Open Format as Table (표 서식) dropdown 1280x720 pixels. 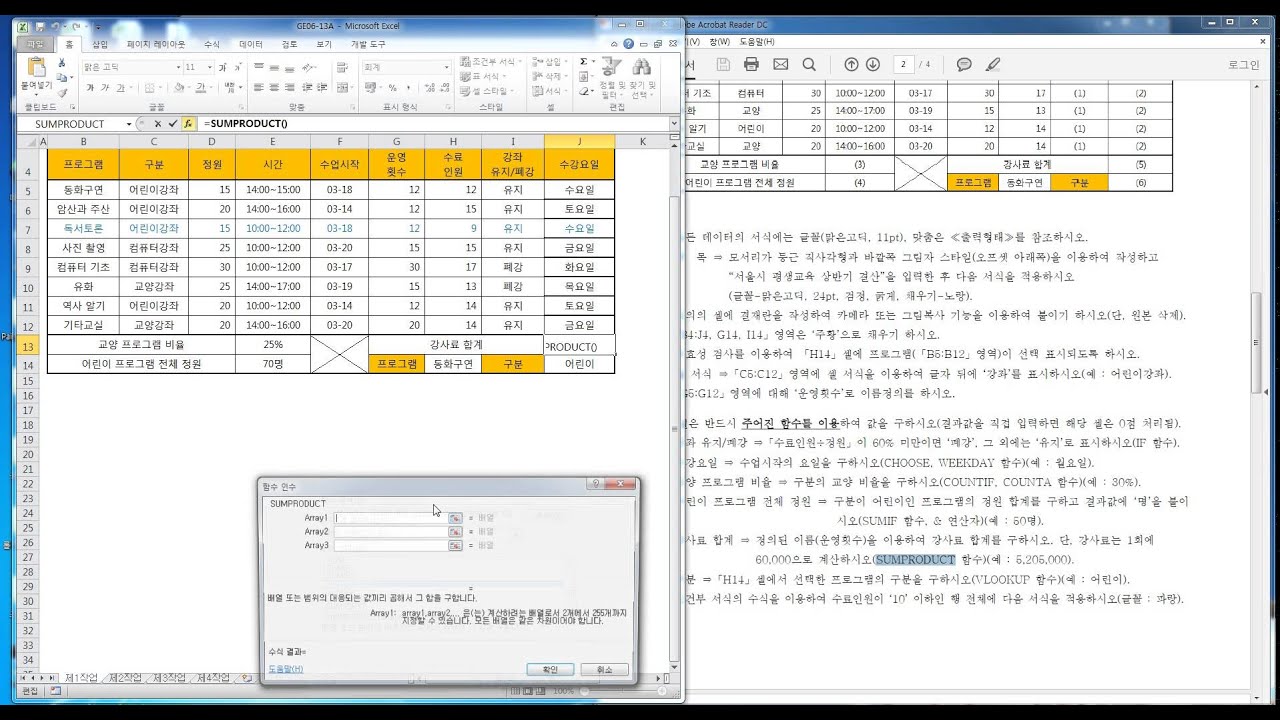pyautogui.click(x=485, y=76)
